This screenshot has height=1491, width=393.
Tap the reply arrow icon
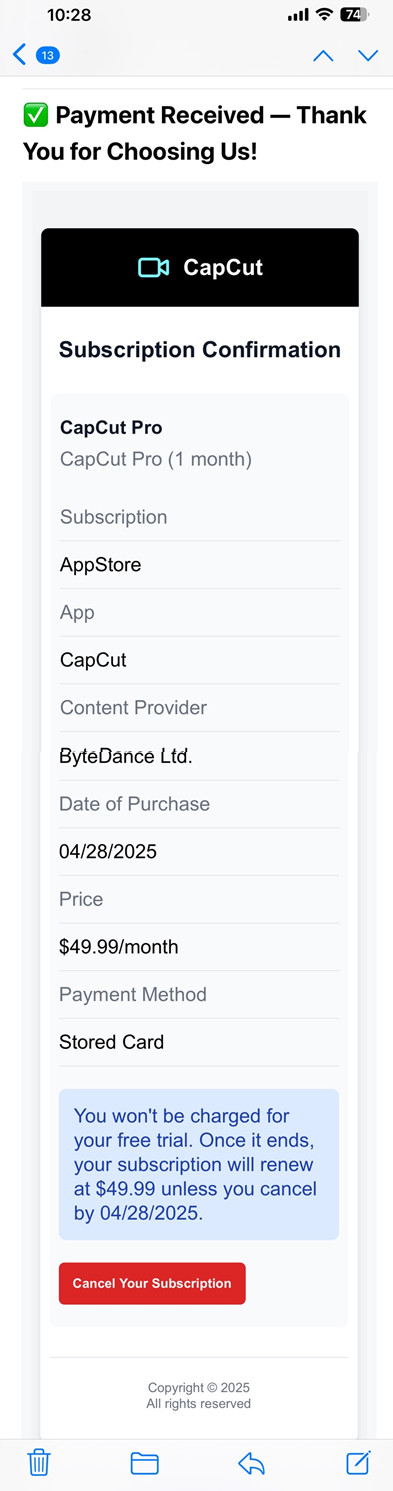pos(251,1464)
